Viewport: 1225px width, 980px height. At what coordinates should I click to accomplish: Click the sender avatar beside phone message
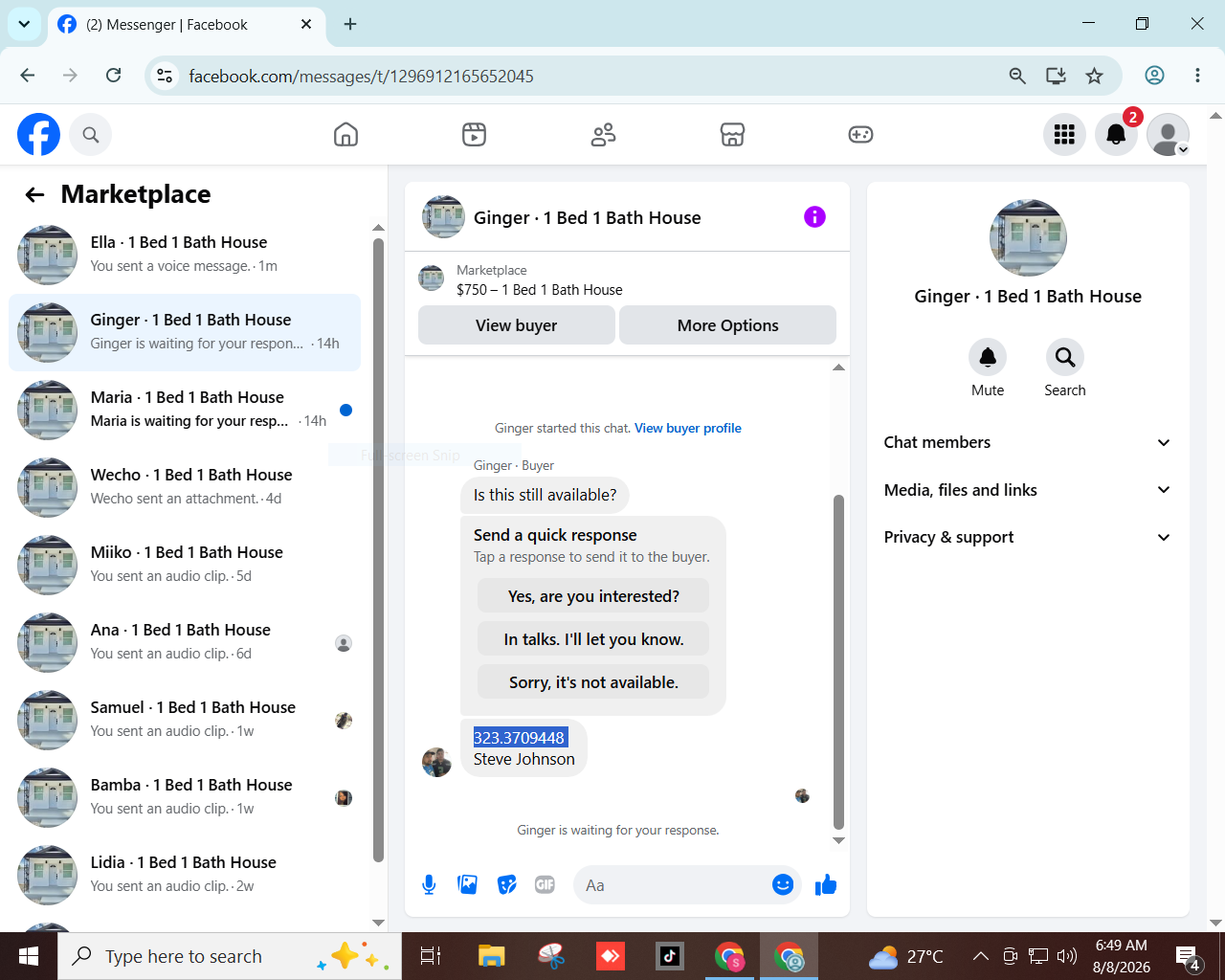click(x=436, y=762)
